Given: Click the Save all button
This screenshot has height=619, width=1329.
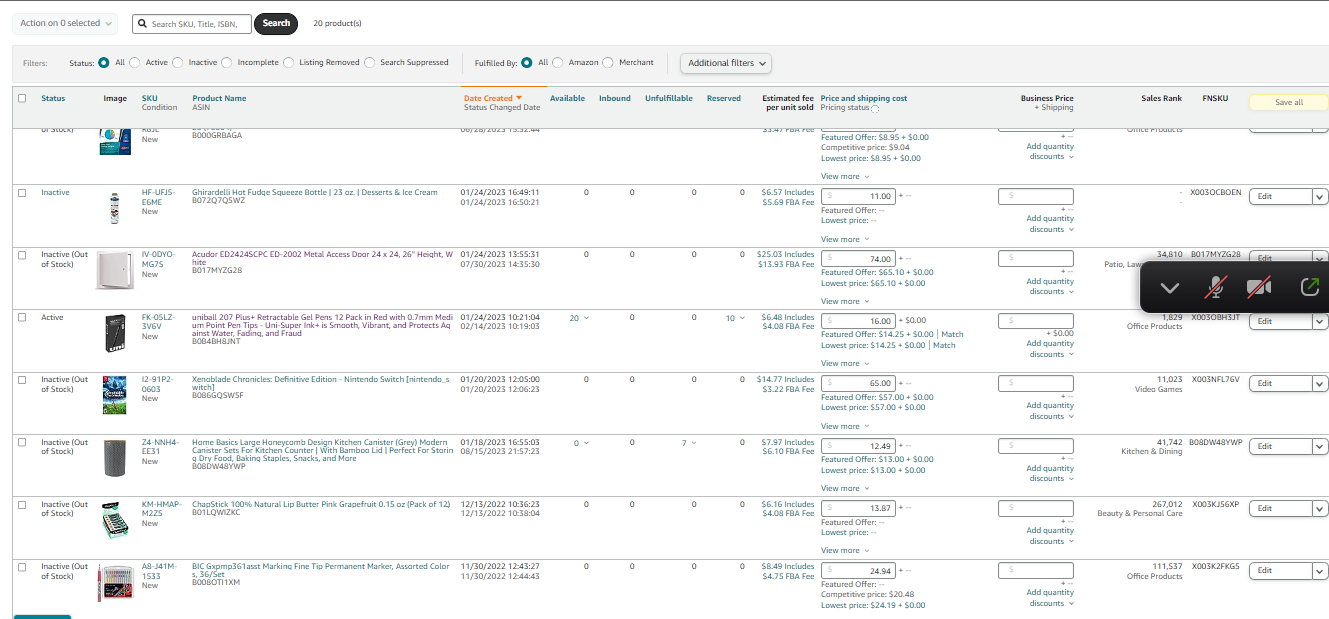Looking at the screenshot, I should click(x=1289, y=102).
